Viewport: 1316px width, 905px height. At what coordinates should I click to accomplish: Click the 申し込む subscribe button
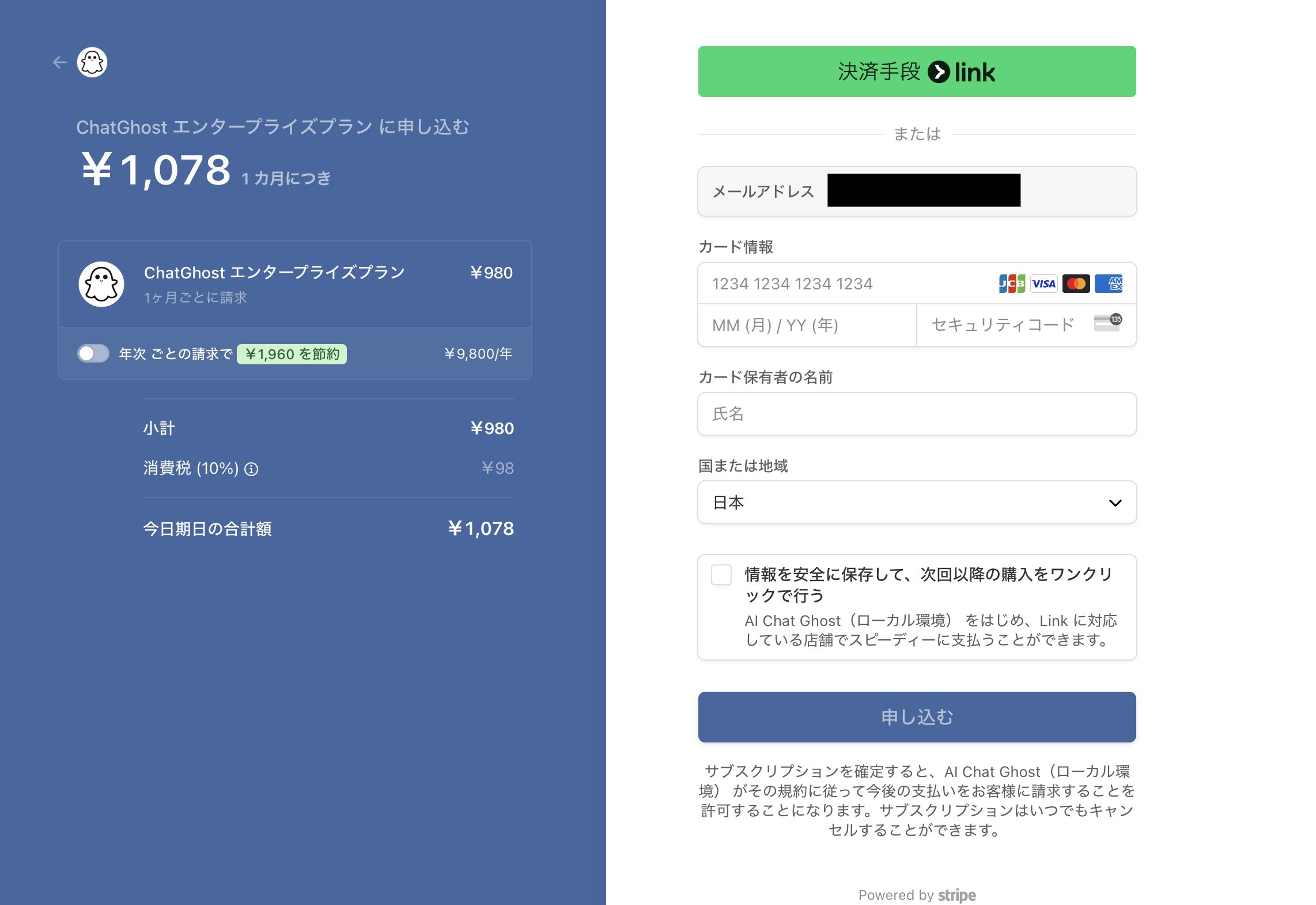pyautogui.click(x=917, y=717)
